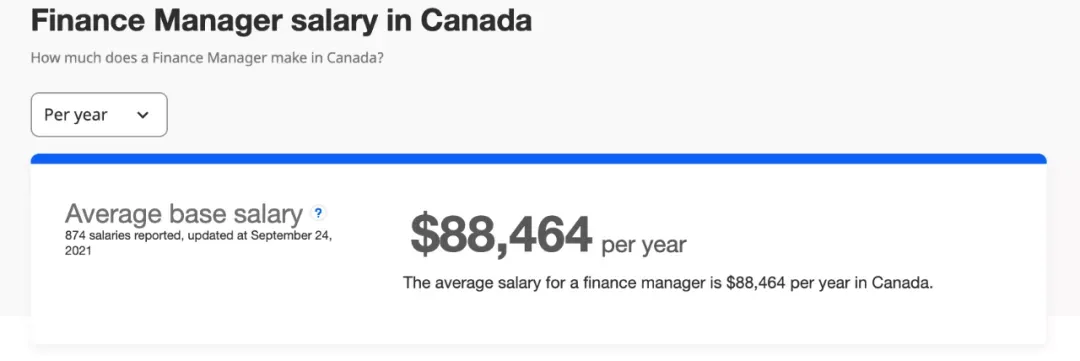The height and width of the screenshot is (361, 1080).
Task: Click the chevron arrow in Per year selector
Action: (x=143, y=115)
